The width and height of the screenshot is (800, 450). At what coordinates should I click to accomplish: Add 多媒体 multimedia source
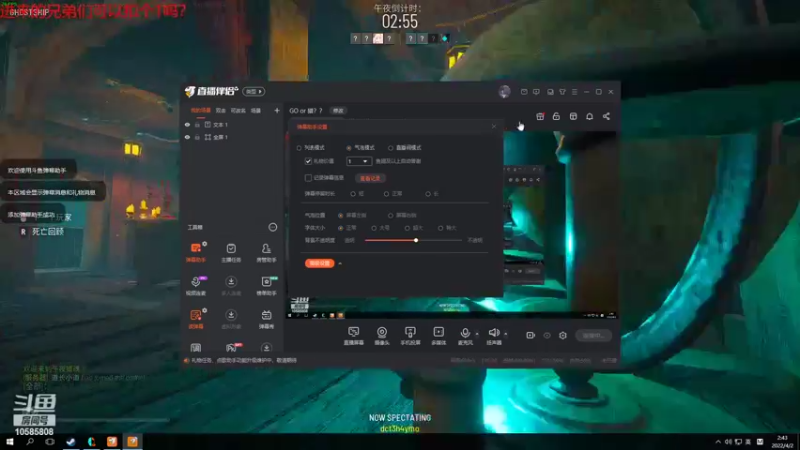coord(439,336)
